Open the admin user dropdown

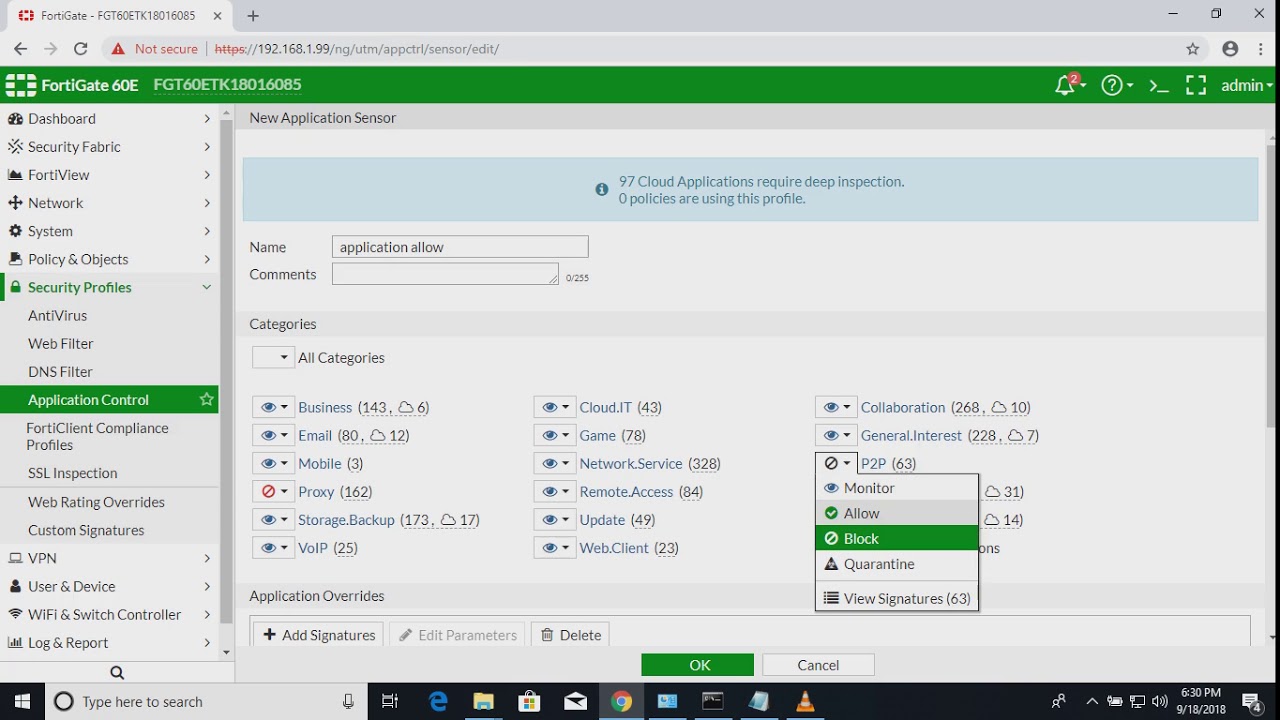(x=1247, y=85)
